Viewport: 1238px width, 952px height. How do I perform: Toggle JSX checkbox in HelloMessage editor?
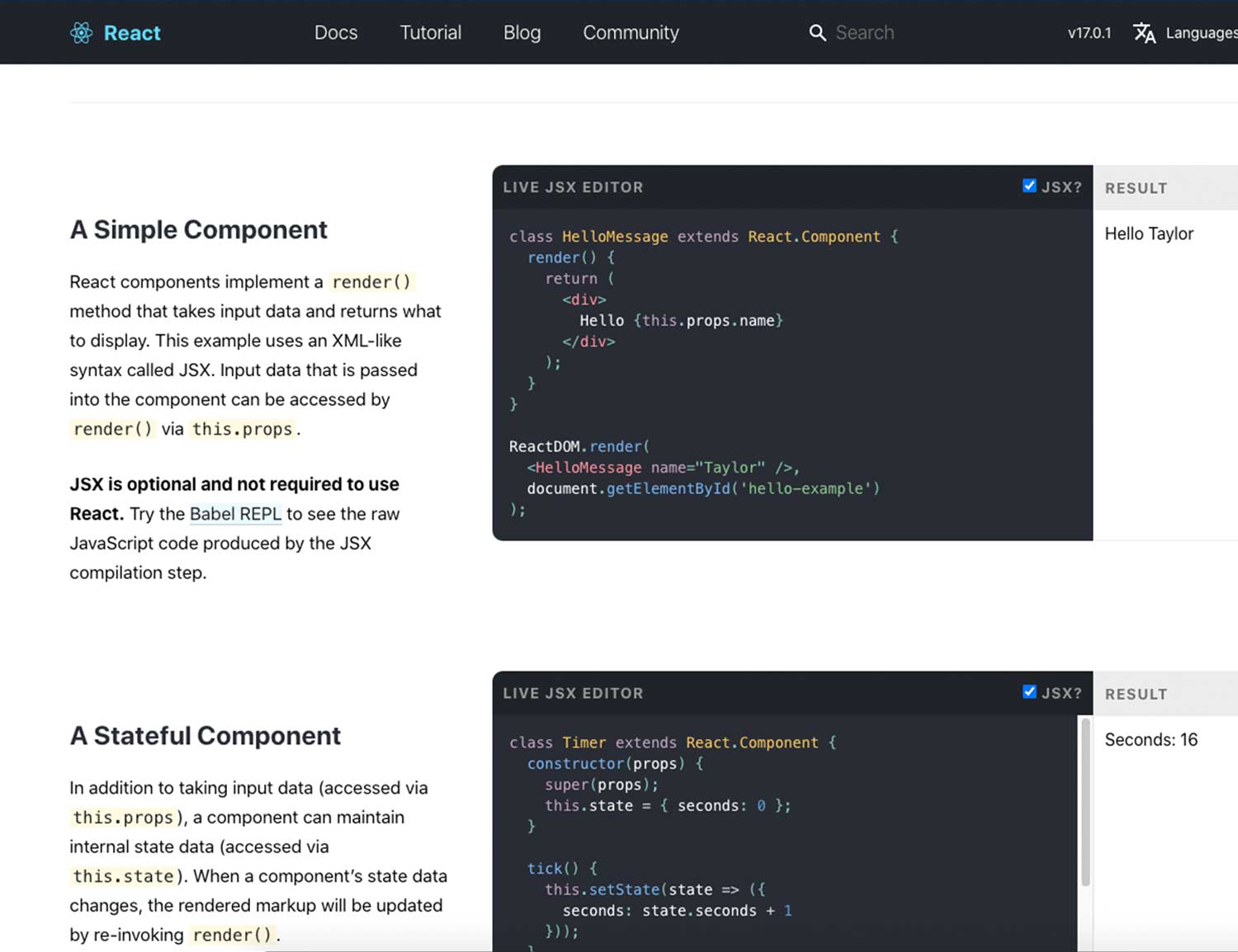click(x=1029, y=186)
